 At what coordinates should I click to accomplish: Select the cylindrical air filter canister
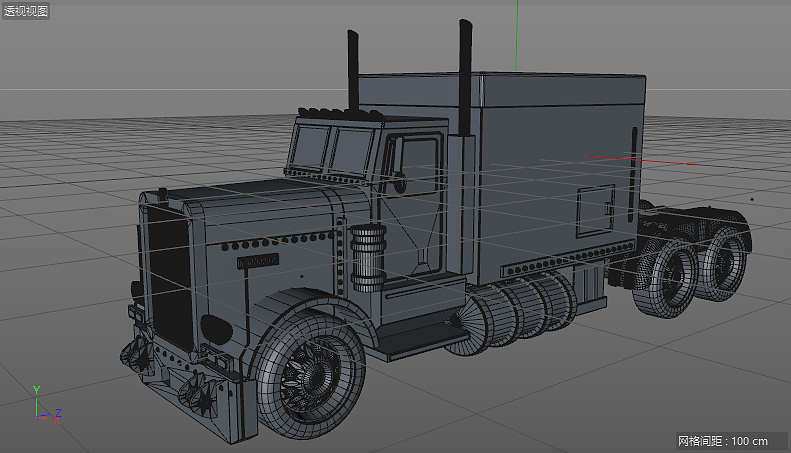(369, 258)
